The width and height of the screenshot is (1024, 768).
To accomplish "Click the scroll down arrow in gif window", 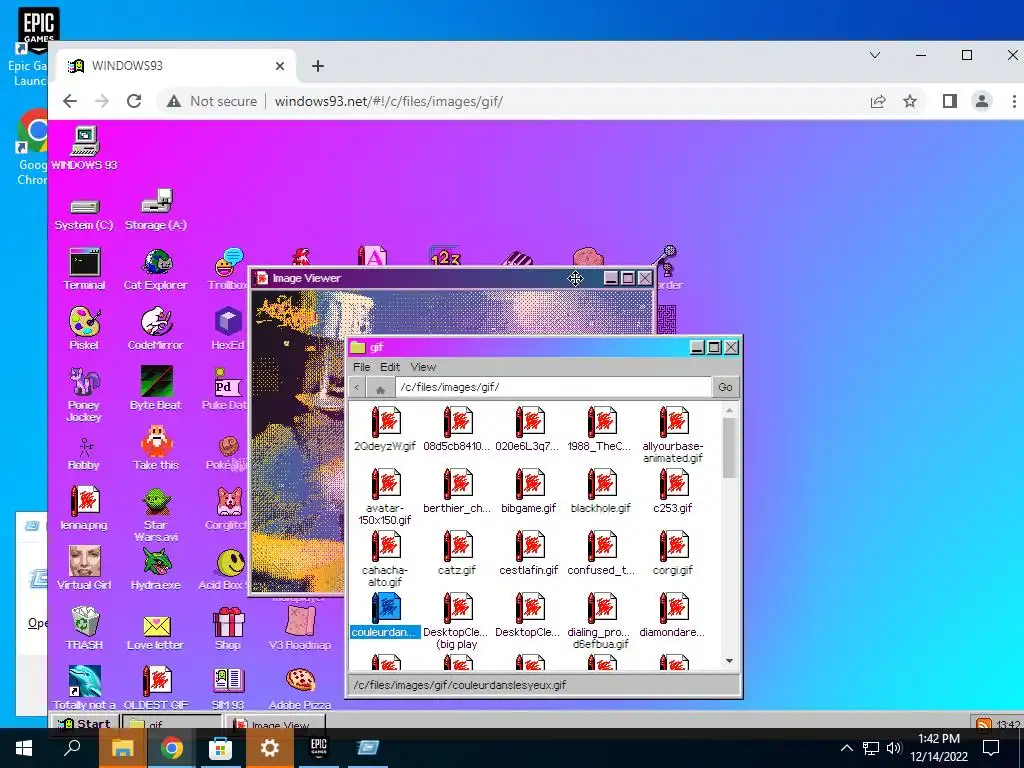I will click(x=729, y=661).
